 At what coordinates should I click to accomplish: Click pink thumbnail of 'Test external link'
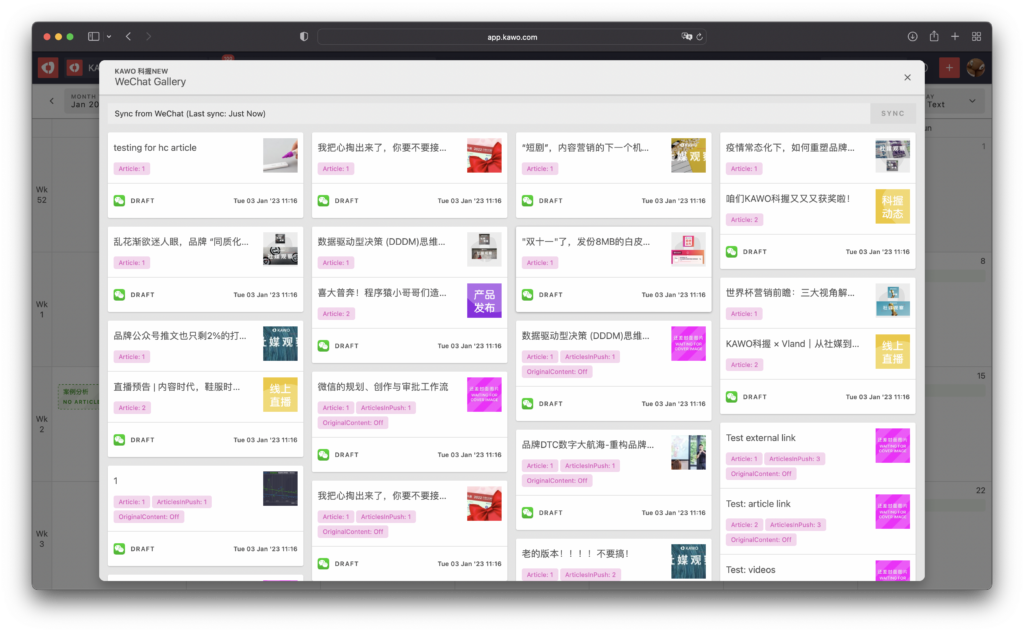point(892,445)
